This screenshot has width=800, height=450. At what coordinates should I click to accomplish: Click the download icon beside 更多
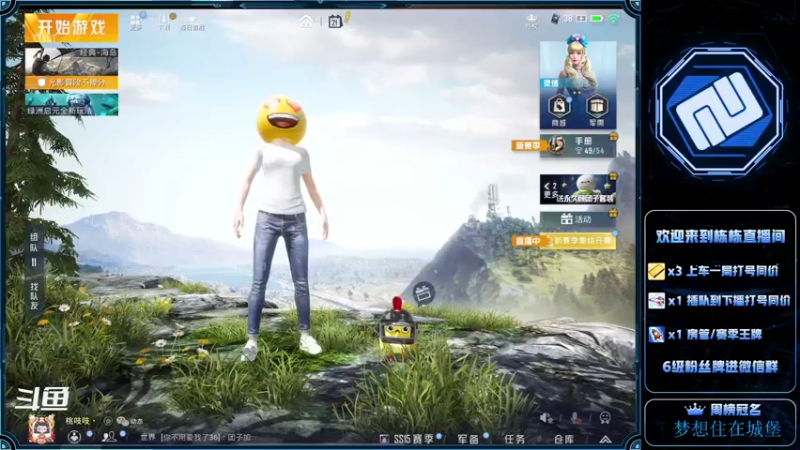(164, 22)
